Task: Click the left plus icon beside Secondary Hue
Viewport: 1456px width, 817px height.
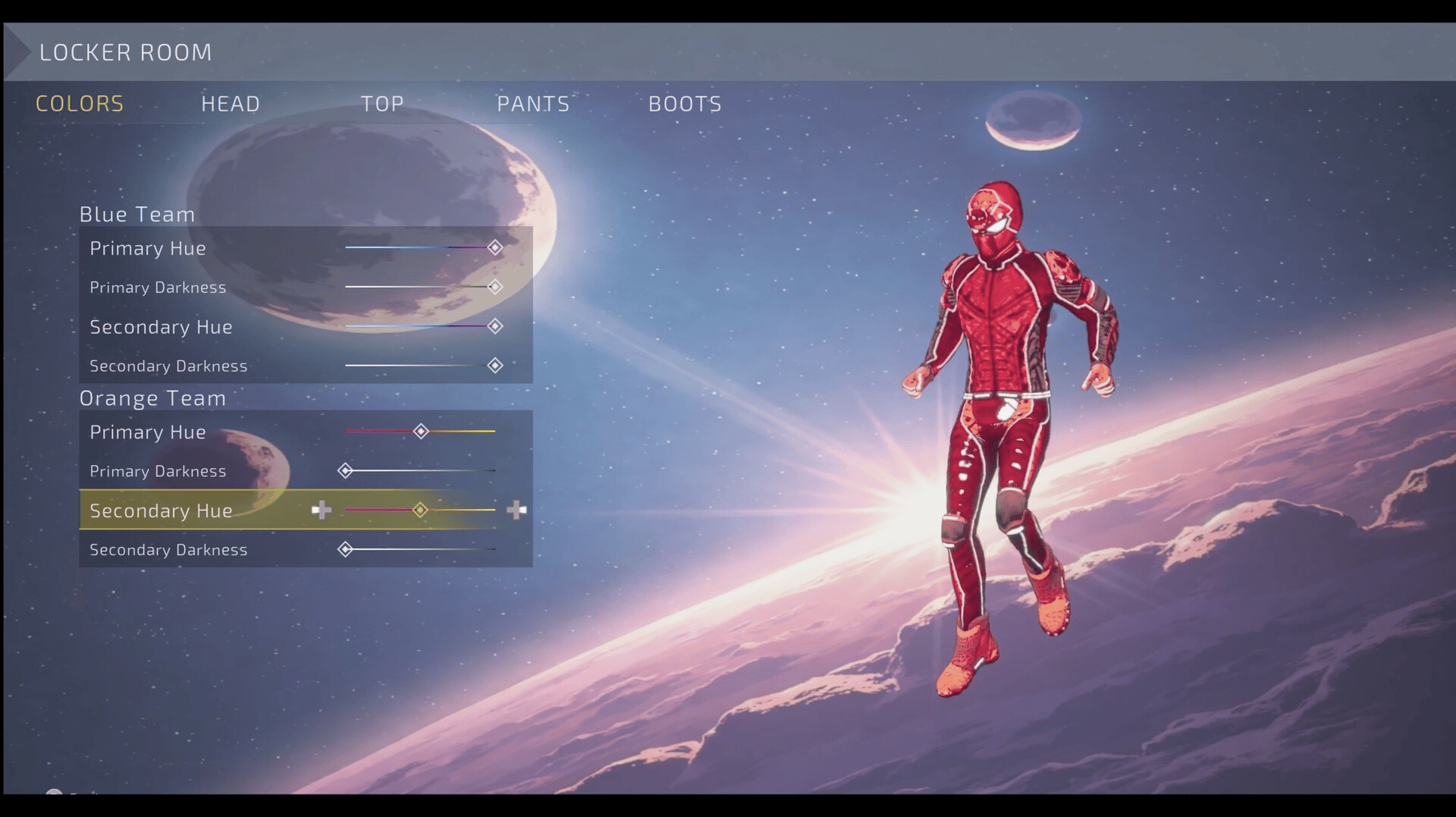Action: 322,510
